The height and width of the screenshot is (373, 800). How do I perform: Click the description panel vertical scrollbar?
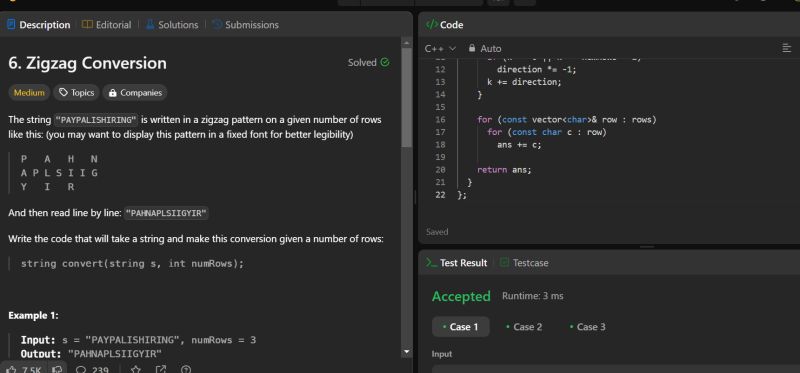click(x=407, y=98)
